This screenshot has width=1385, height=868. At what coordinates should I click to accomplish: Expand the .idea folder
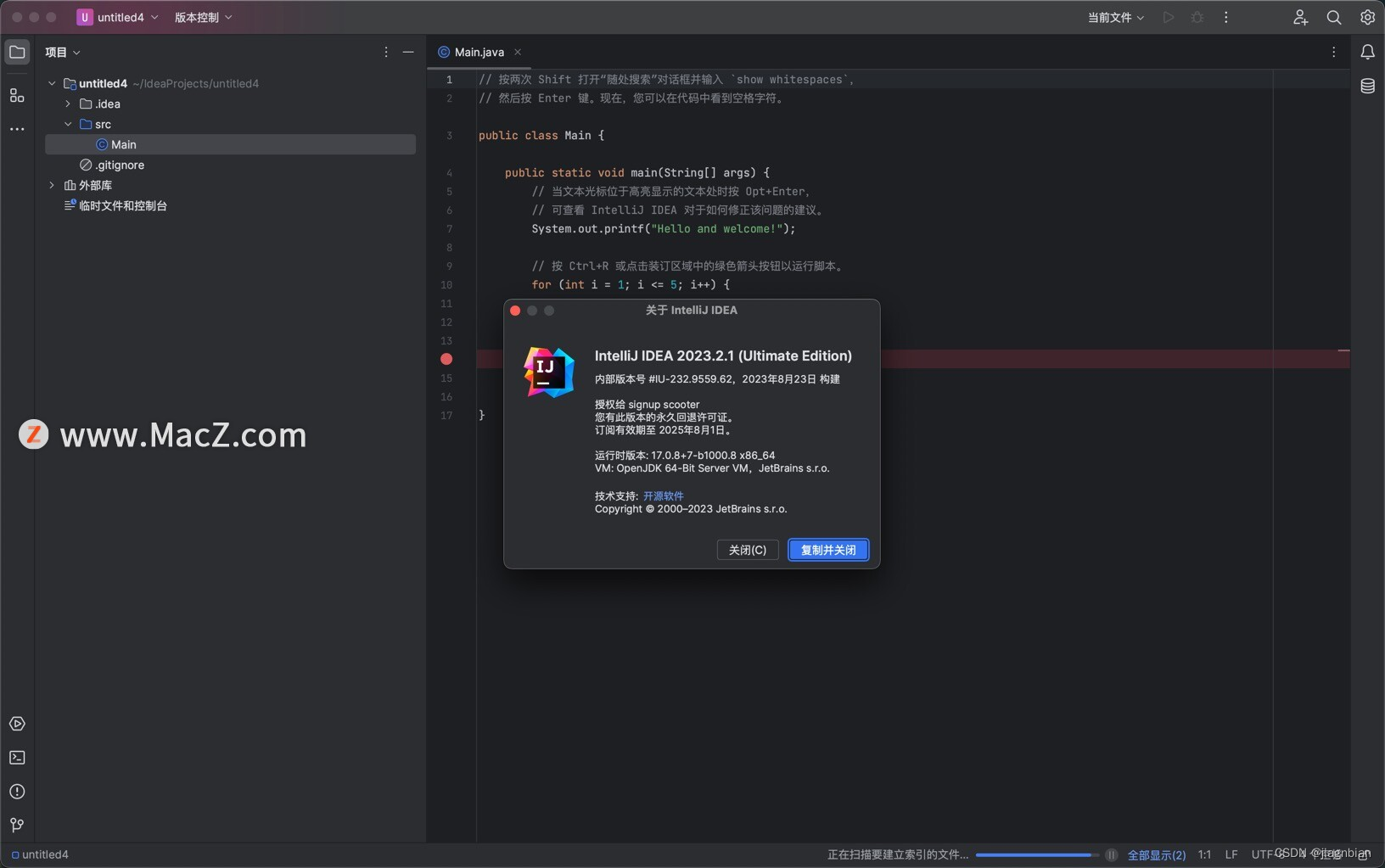click(x=68, y=104)
